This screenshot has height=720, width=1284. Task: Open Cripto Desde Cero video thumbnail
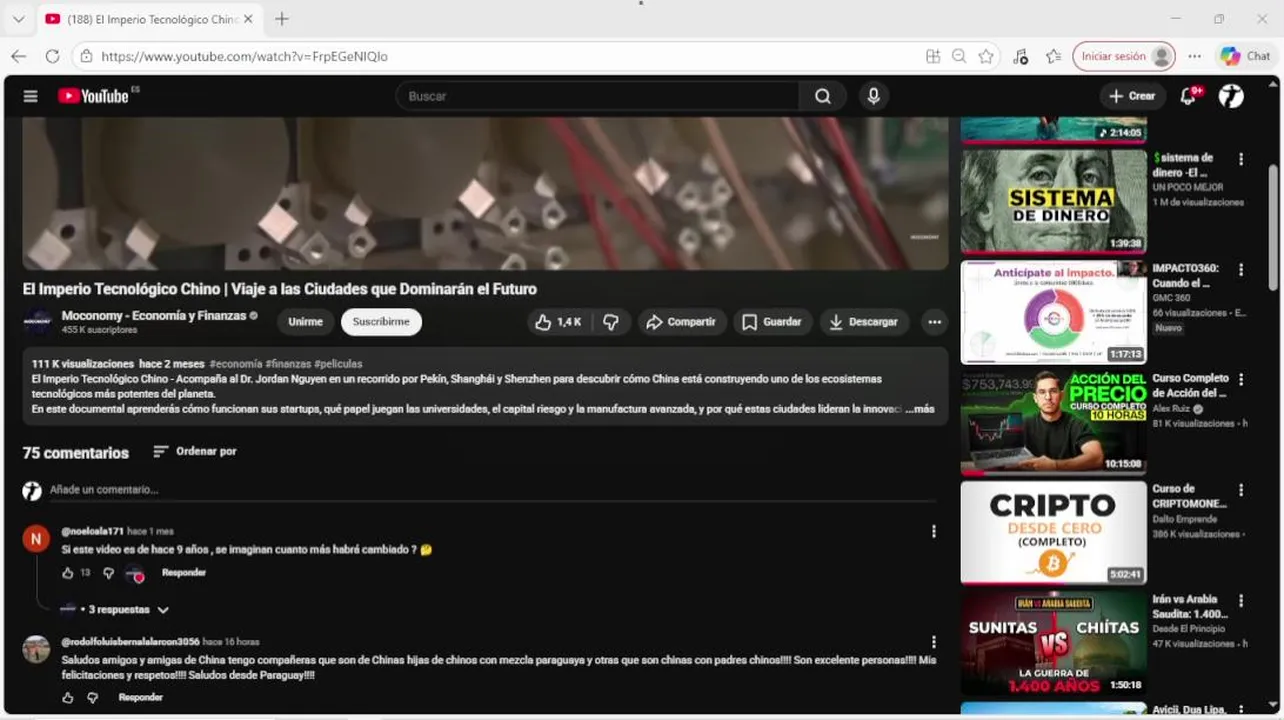tap(1054, 533)
